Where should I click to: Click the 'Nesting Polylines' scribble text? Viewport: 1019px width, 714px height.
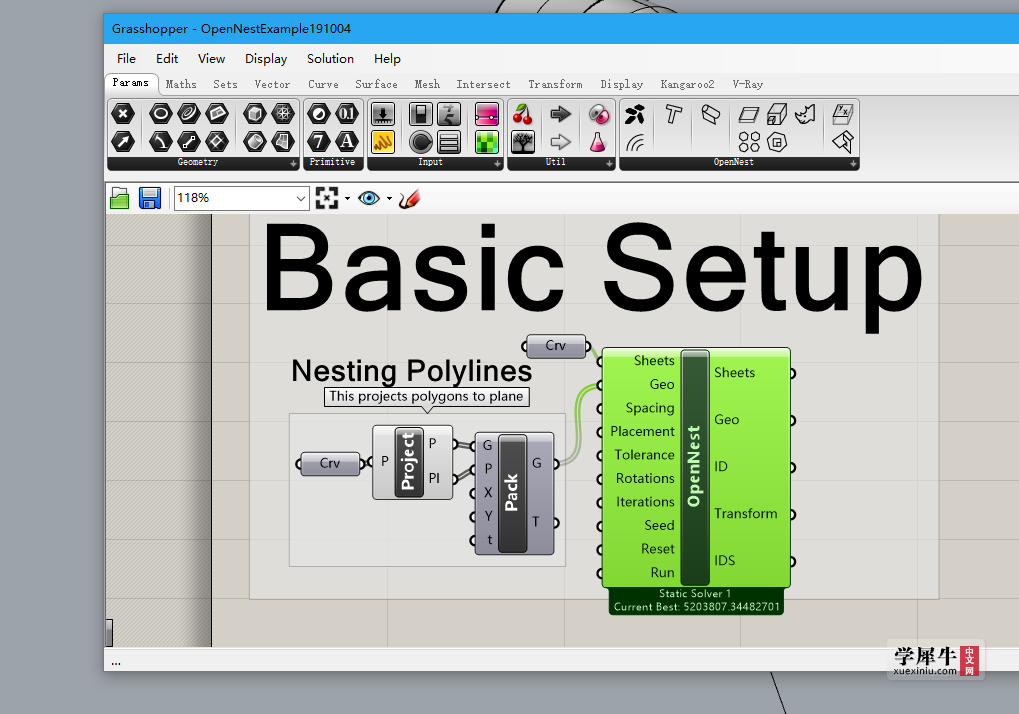coord(411,371)
